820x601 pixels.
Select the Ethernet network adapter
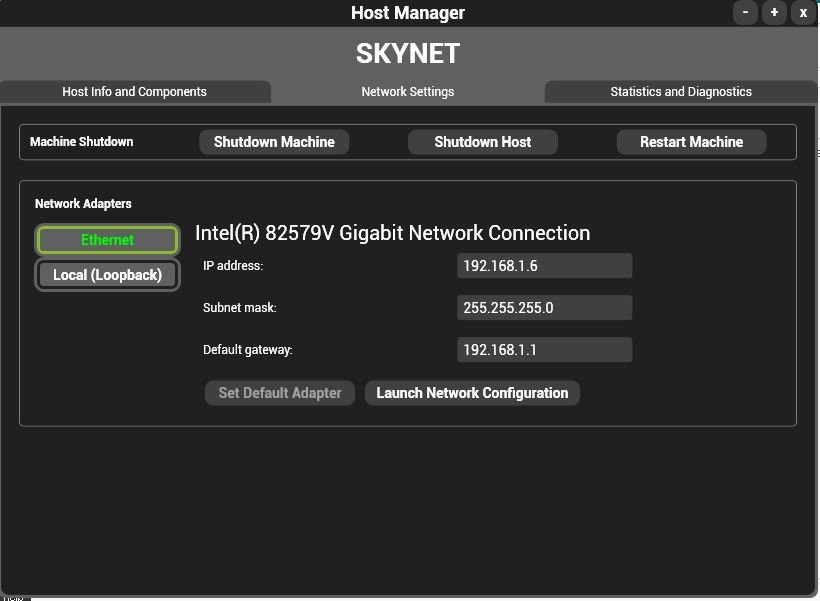click(x=107, y=239)
